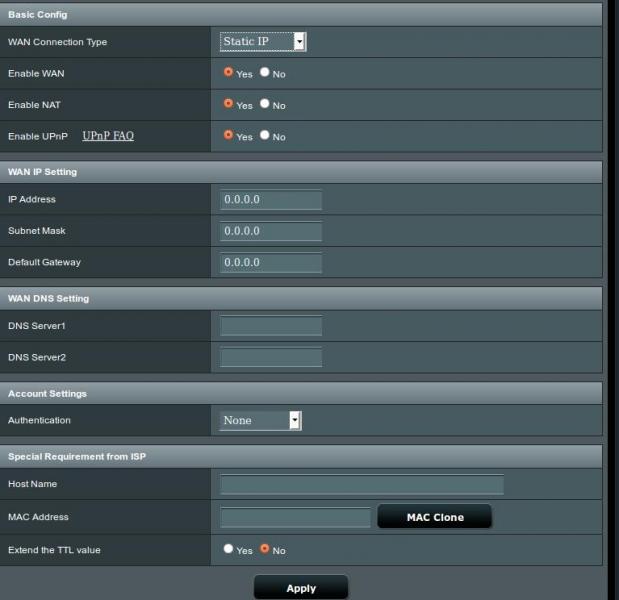The width and height of the screenshot is (619, 600).
Task: Open the WAN Connection Type dropdown
Action: point(262,41)
